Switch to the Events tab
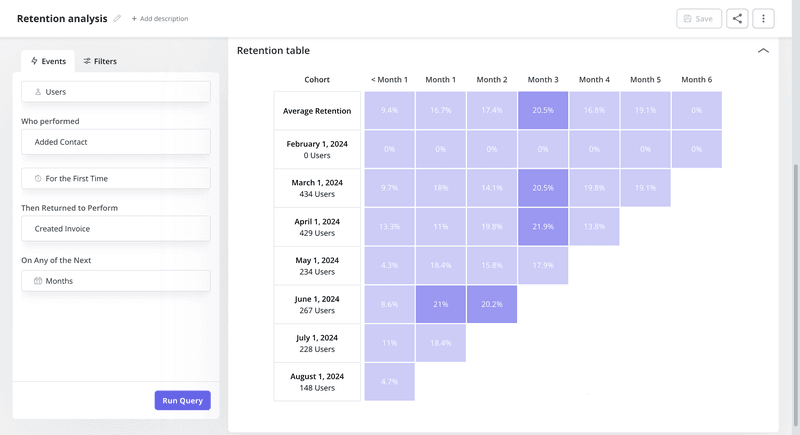The height and width of the screenshot is (435, 800). click(48, 61)
